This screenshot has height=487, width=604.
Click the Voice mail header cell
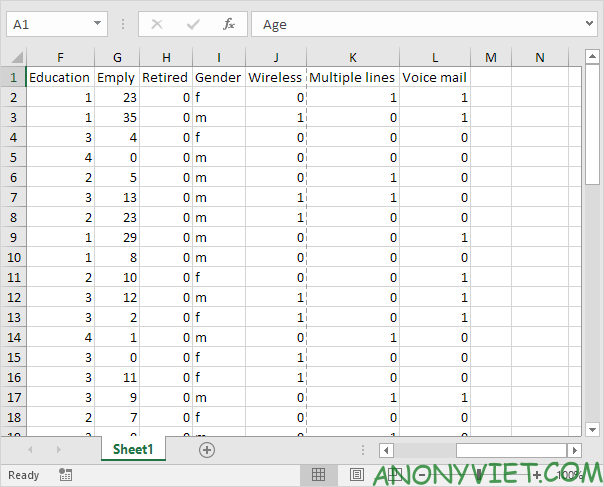point(434,77)
